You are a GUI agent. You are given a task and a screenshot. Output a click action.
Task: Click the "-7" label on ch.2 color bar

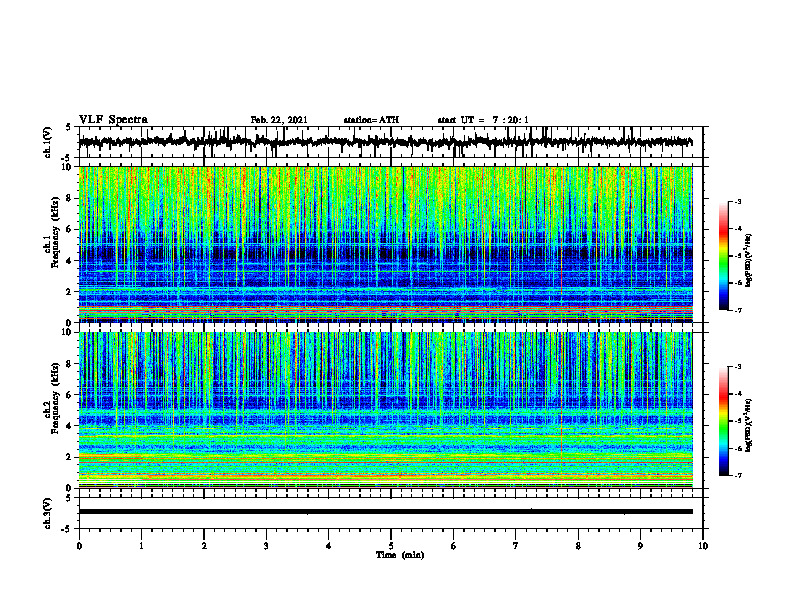[x=737, y=475]
